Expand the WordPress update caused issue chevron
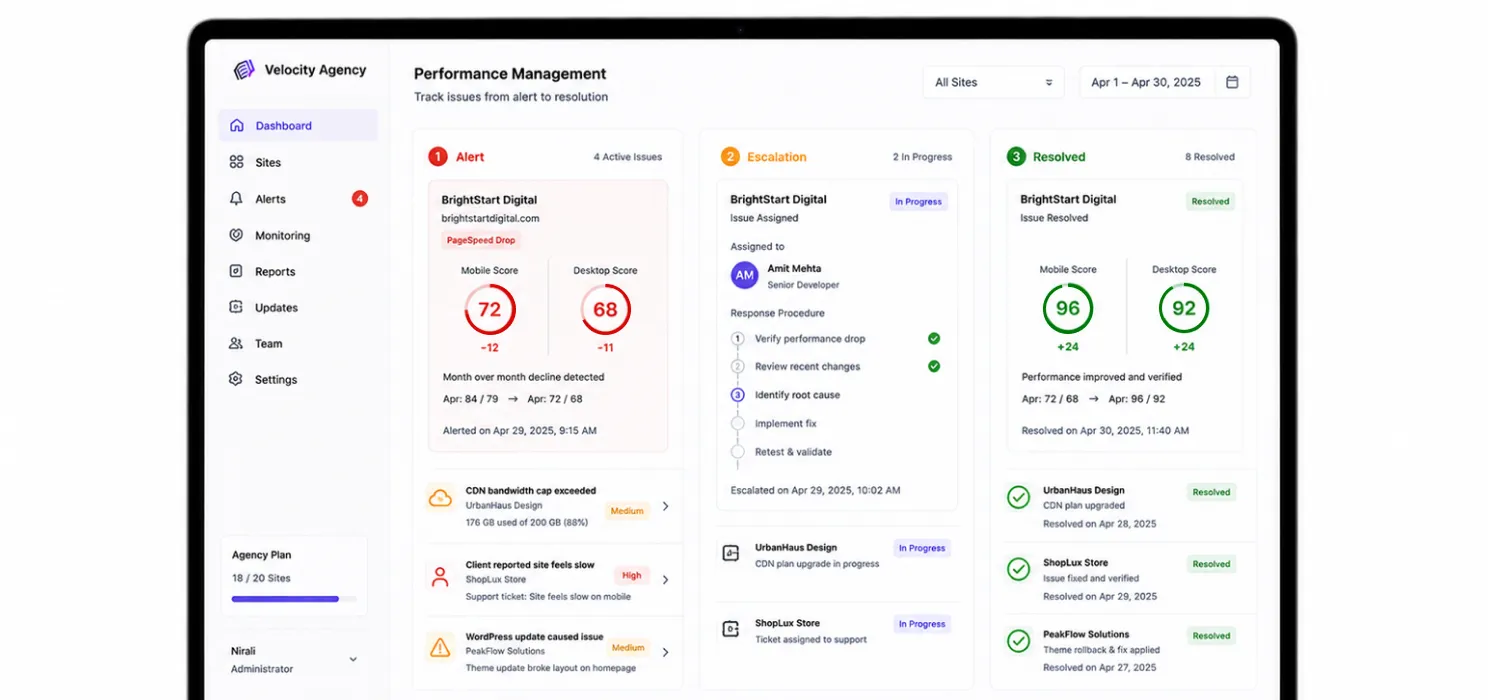 click(x=666, y=652)
